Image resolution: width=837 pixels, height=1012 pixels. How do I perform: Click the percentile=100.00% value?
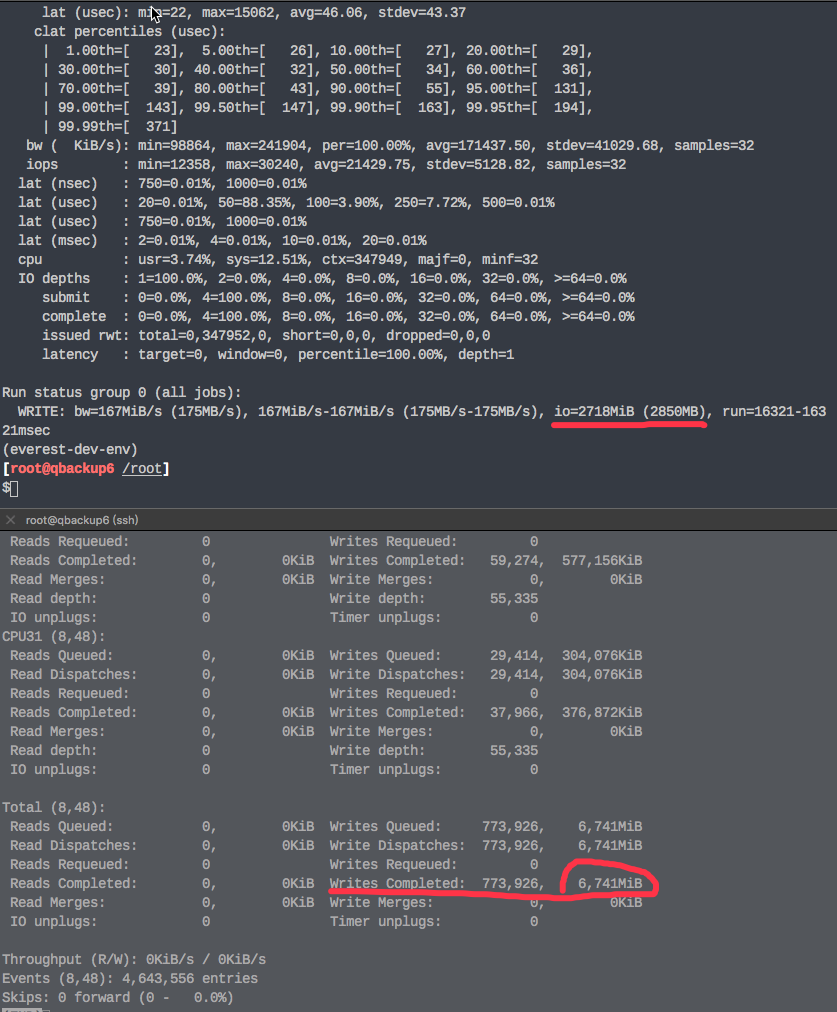tap(374, 354)
